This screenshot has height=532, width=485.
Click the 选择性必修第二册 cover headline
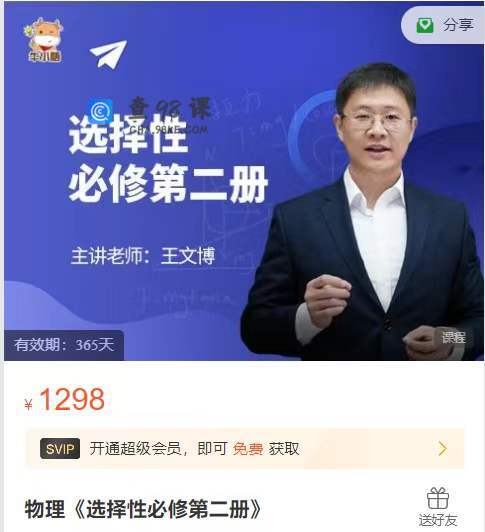[168, 159]
